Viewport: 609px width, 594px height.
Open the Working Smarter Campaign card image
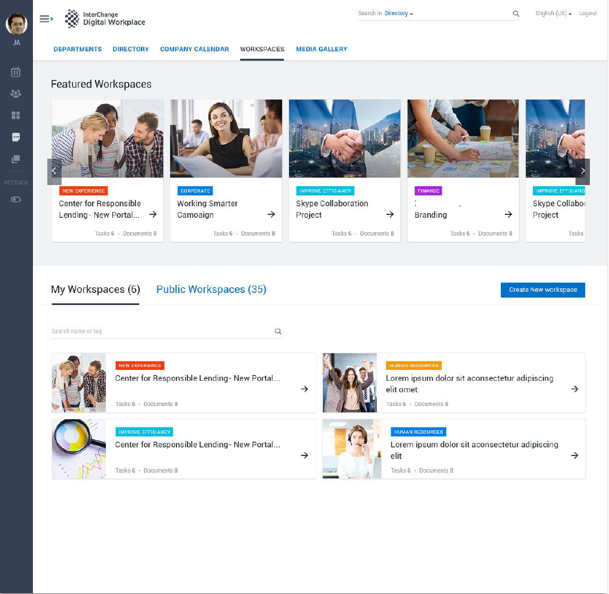tap(226, 139)
